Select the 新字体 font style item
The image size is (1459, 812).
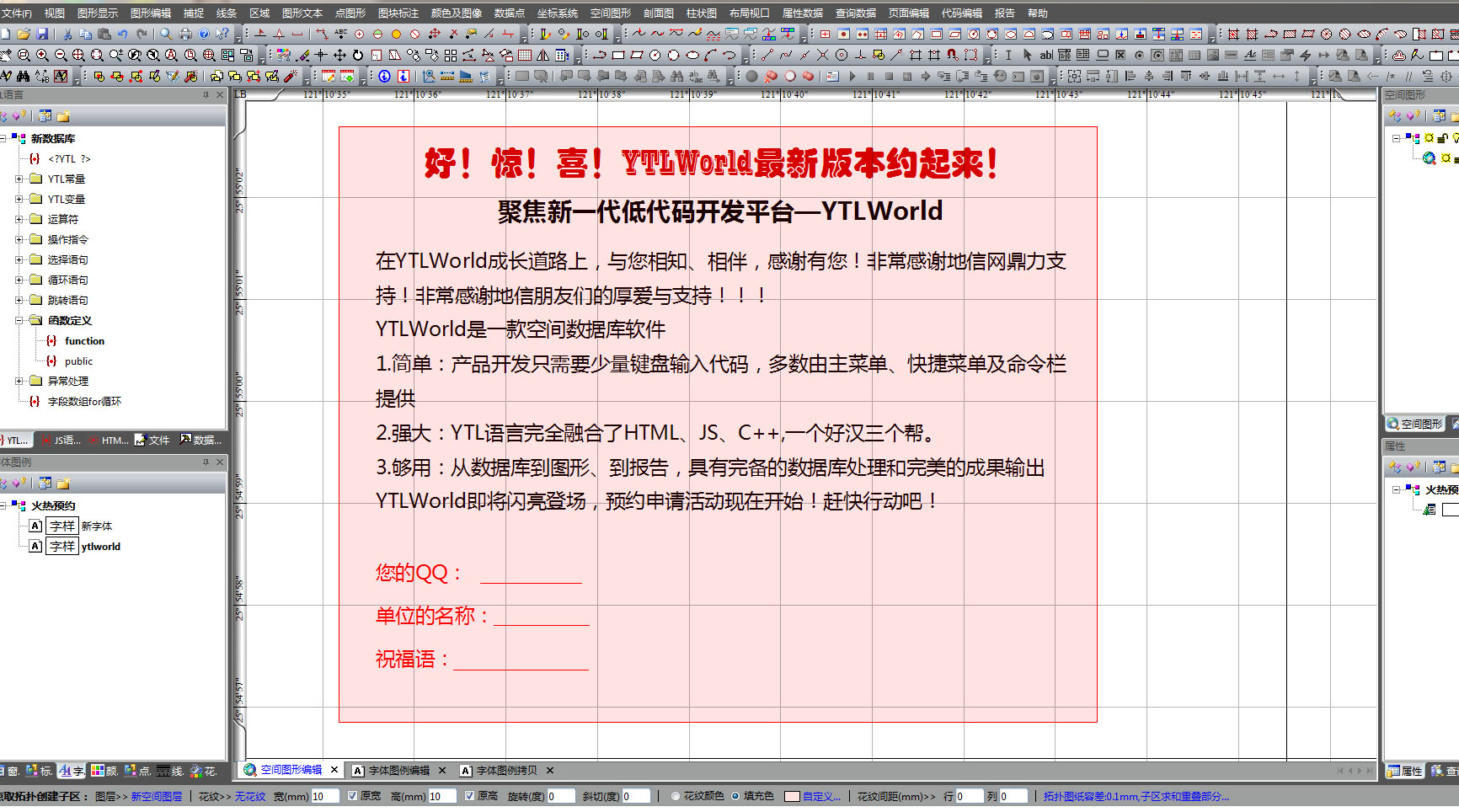[97, 526]
